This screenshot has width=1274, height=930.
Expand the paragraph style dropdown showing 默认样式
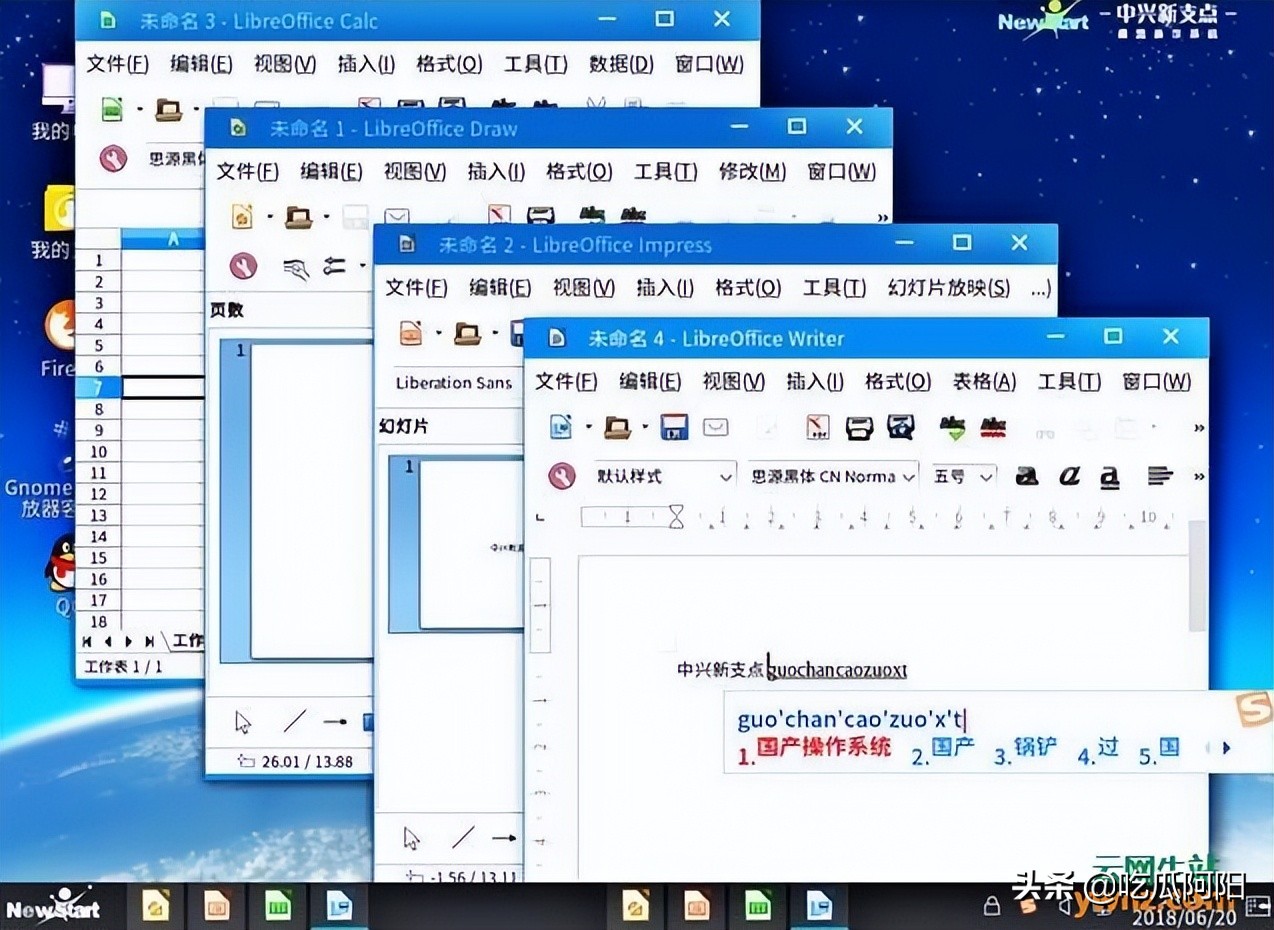tap(660, 476)
